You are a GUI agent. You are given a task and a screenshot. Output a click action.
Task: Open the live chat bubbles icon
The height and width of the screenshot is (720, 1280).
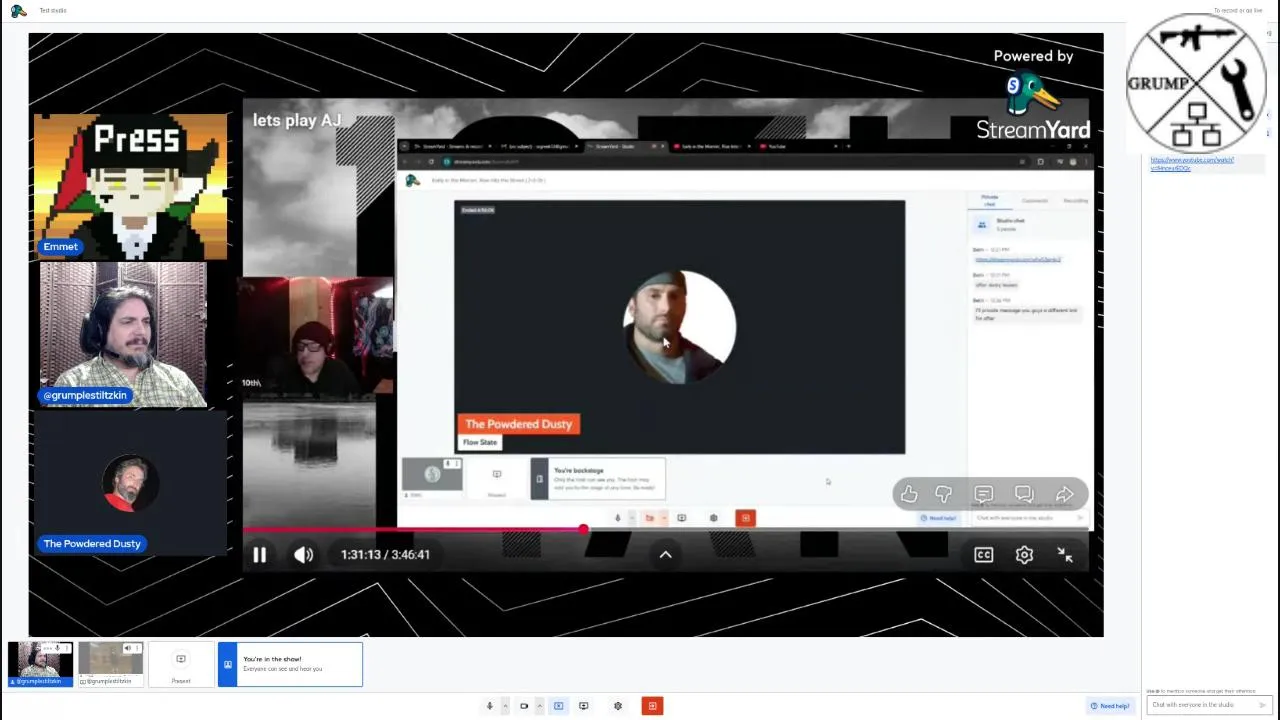tap(1024, 494)
